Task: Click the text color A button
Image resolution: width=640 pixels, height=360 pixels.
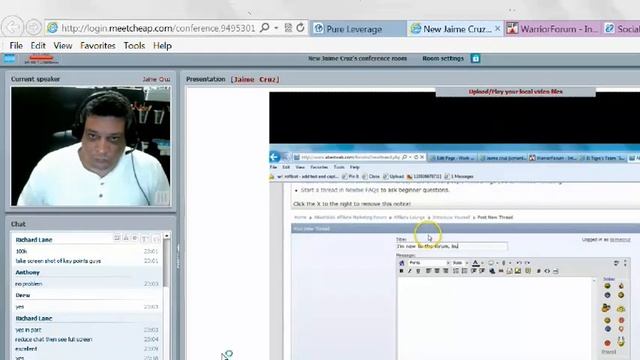Action: pyautogui.click(x=475, y=263)
